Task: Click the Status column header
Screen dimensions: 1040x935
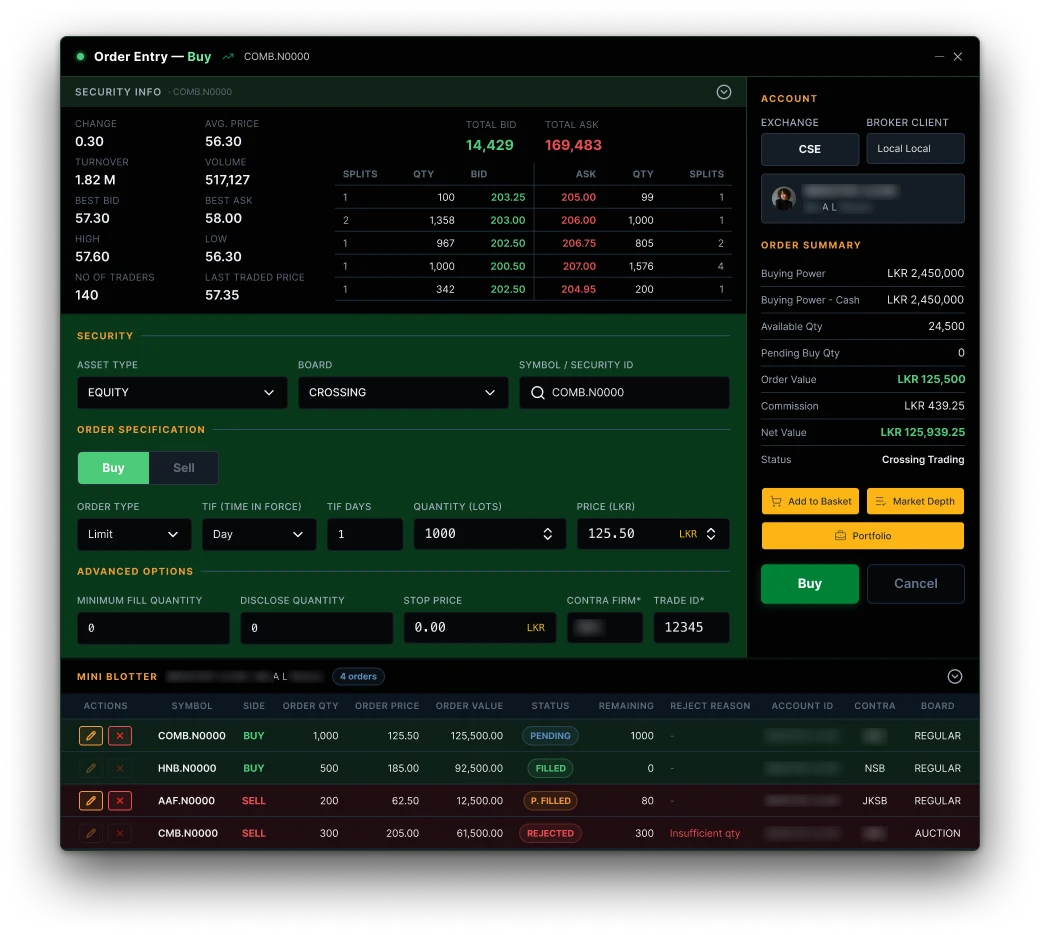Action: pyautogui.click(x=551, y=706)
